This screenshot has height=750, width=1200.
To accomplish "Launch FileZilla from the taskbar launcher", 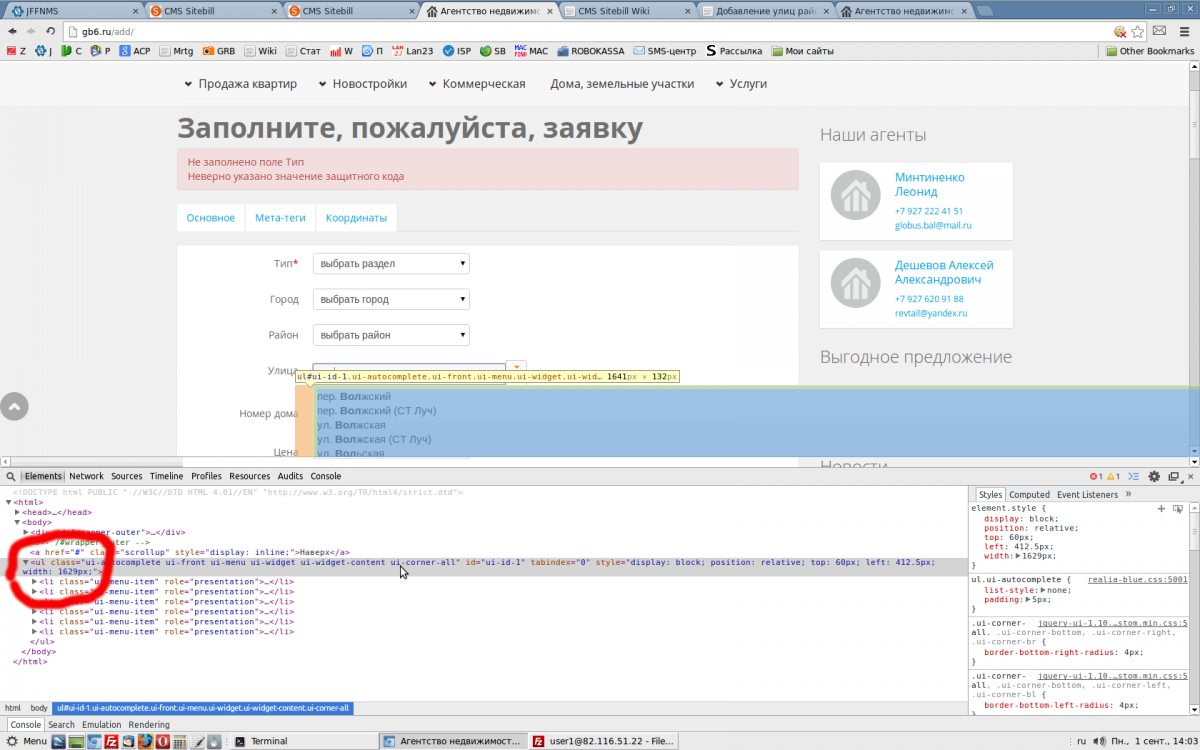I will [x=112, y=741].
